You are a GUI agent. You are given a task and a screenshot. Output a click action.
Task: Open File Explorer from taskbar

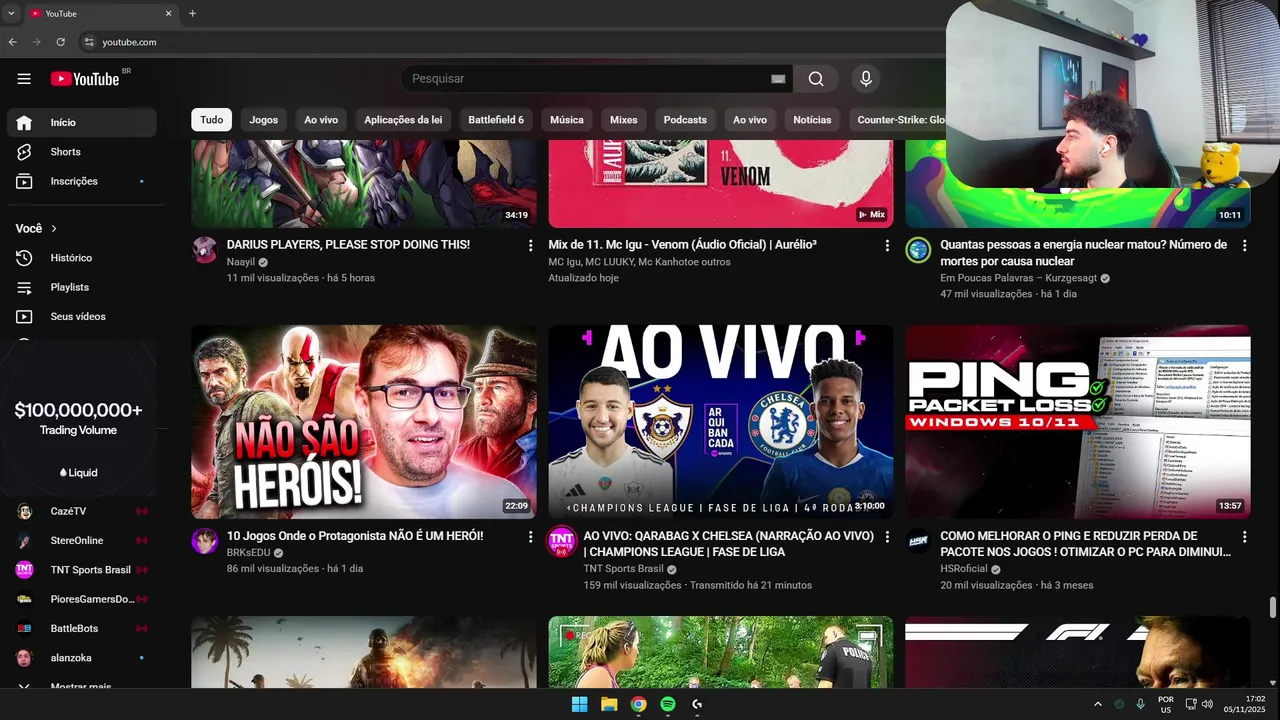click(x=609, y=704)
